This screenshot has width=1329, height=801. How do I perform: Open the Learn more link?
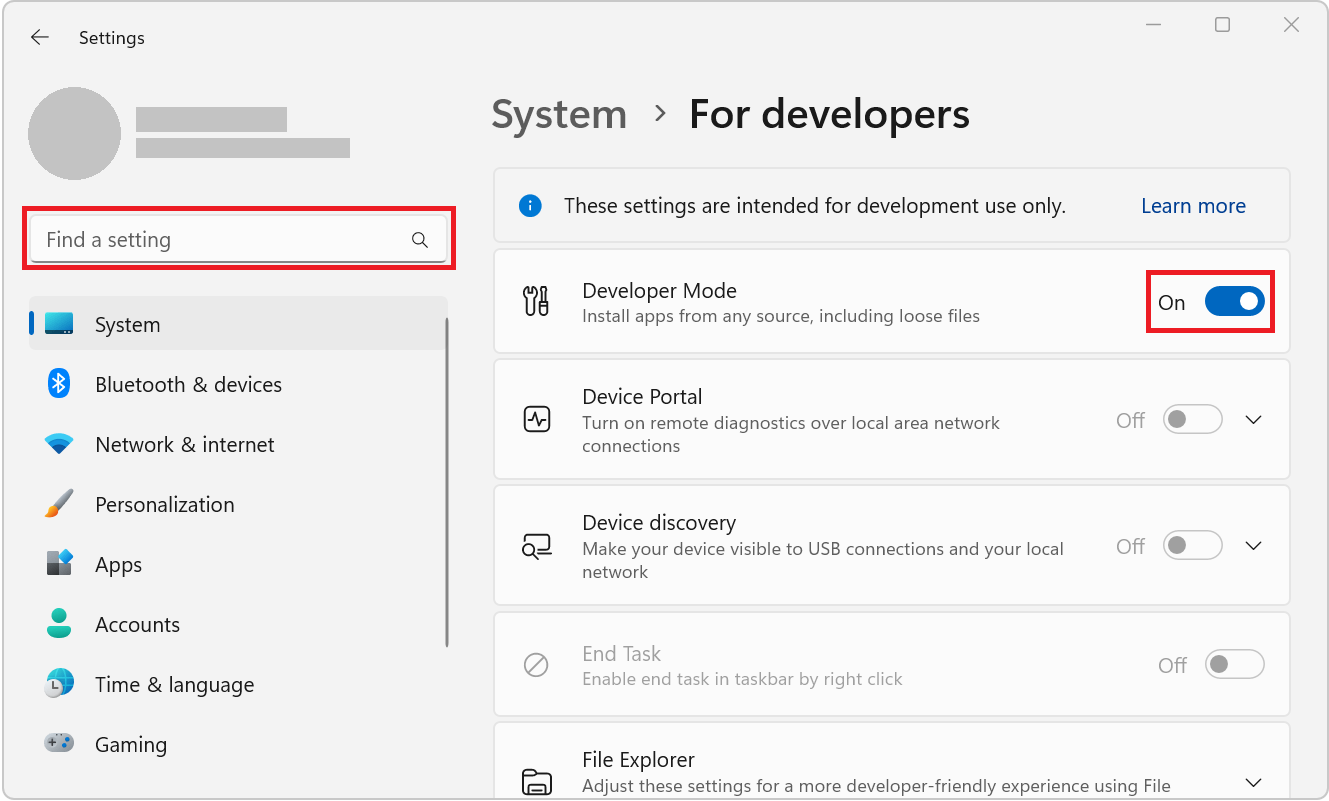(x=1193, y=205)
